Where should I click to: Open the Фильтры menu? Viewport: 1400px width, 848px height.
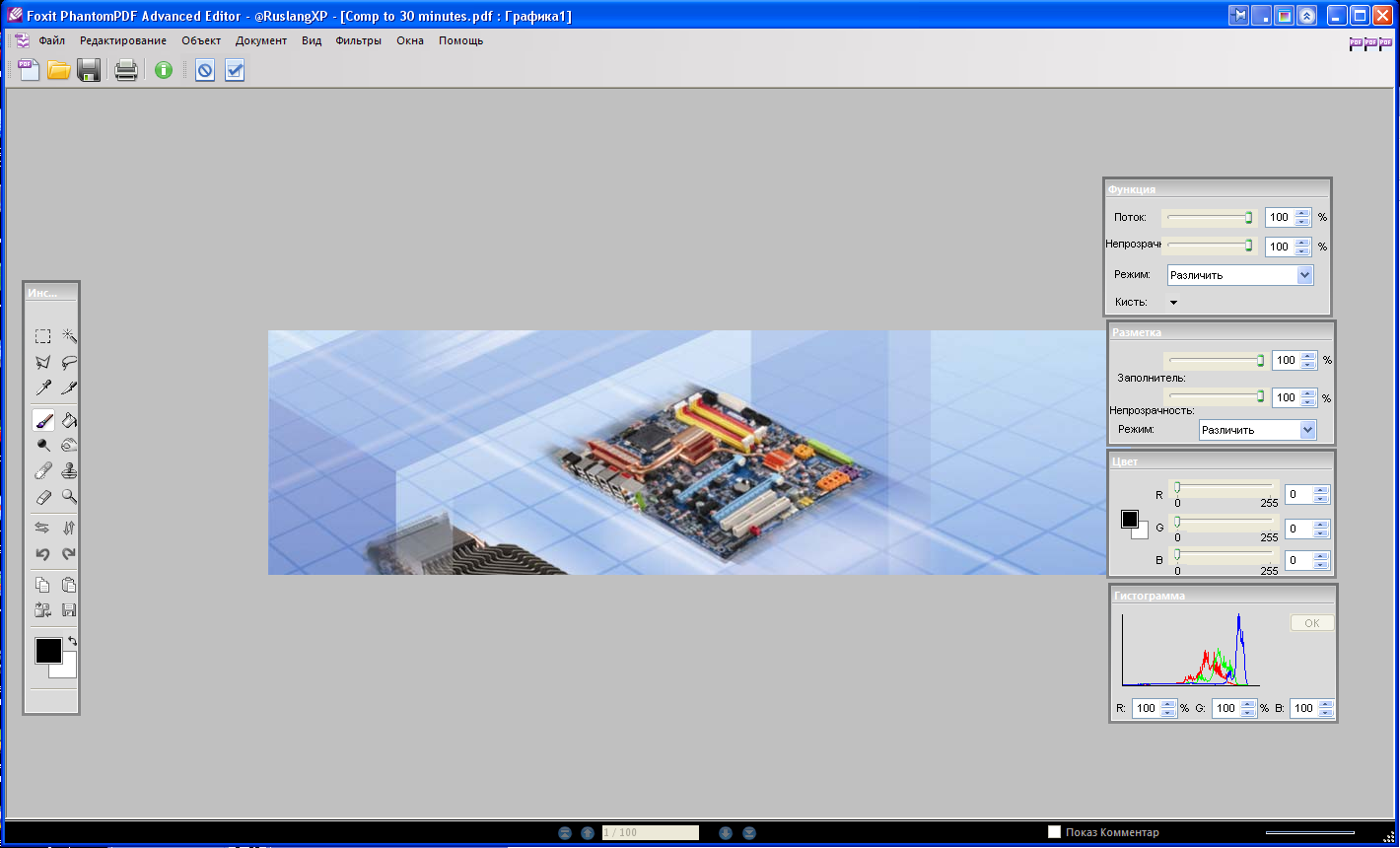click(x=358, y=40)
